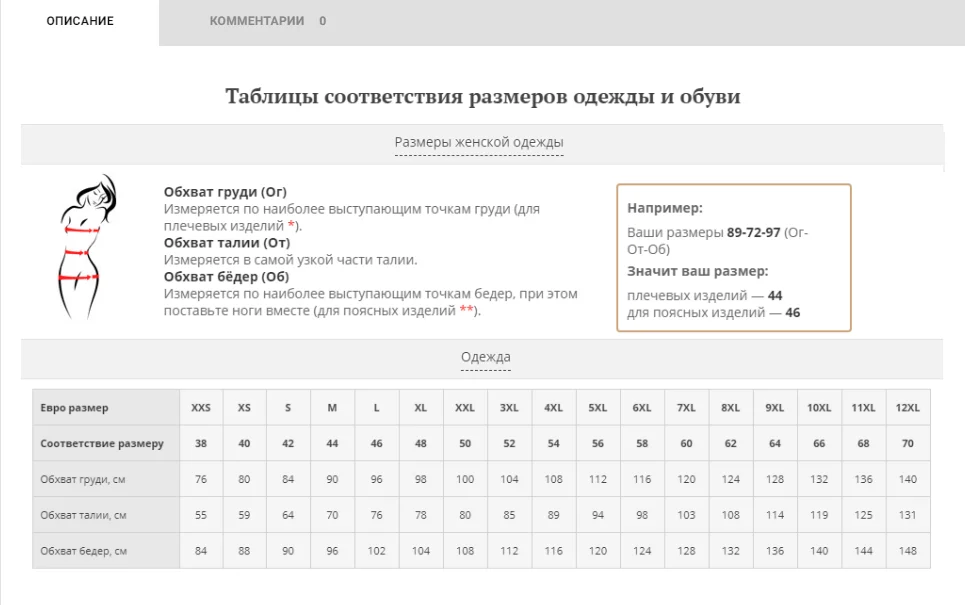Click waist value 85 under 3XL
The image size is (965, 605).
point(510,515)
